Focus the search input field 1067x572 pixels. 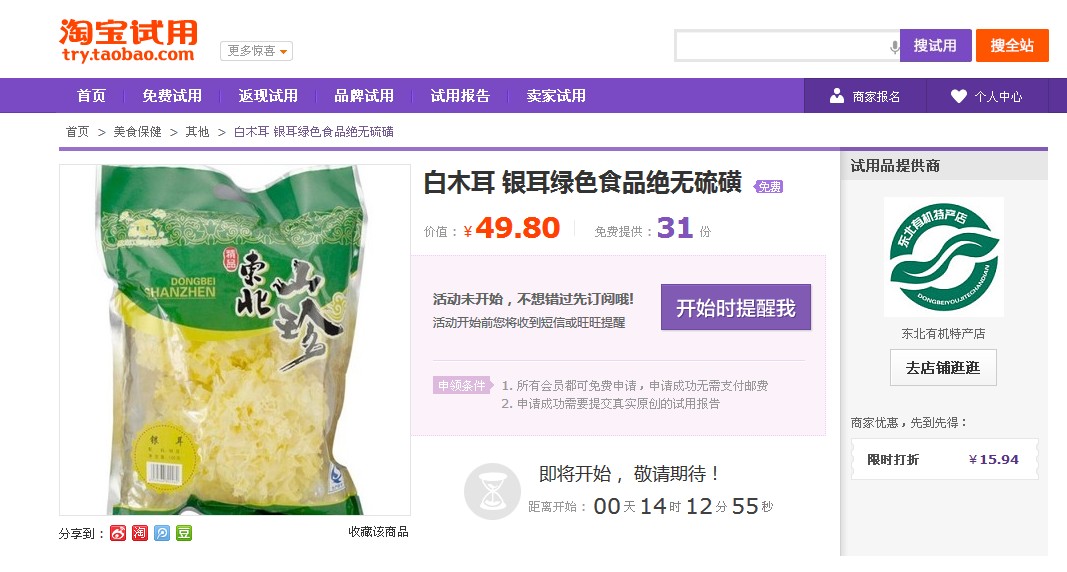(783, 46)
